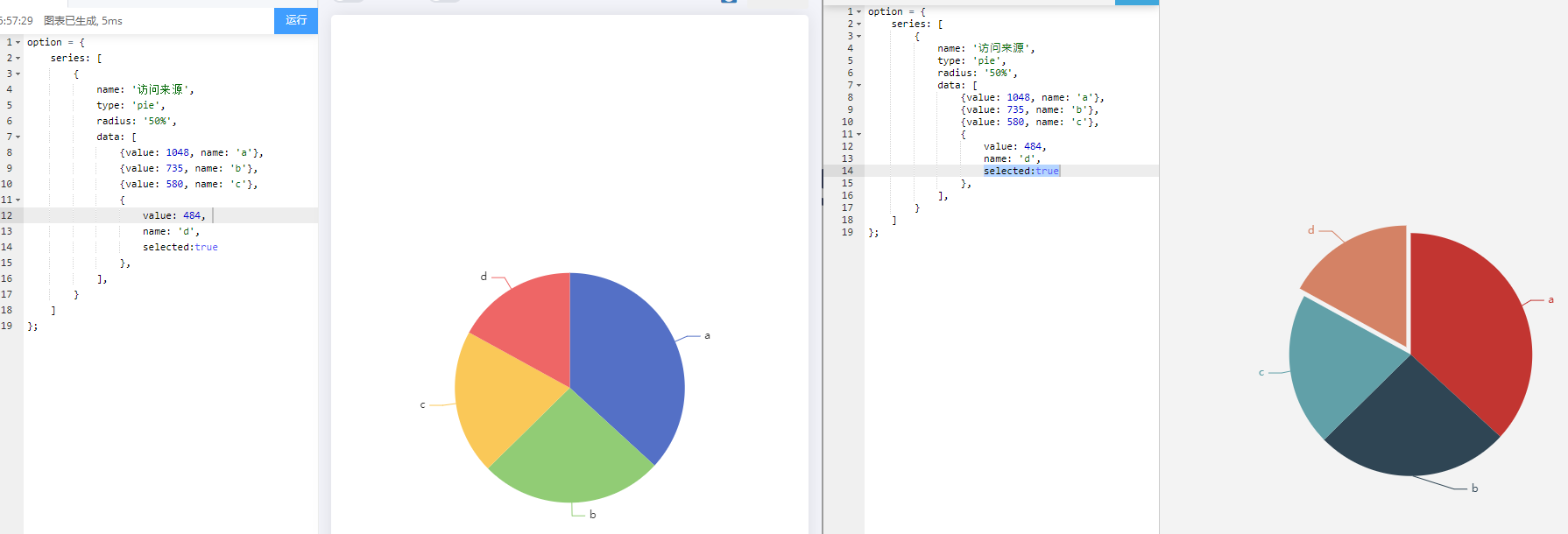Image resolution: width=1568 pixels, height=534 pixels.
Task: Collapse 'data: [' fold arrow in right editor
Action: click(x=859, y=85)
